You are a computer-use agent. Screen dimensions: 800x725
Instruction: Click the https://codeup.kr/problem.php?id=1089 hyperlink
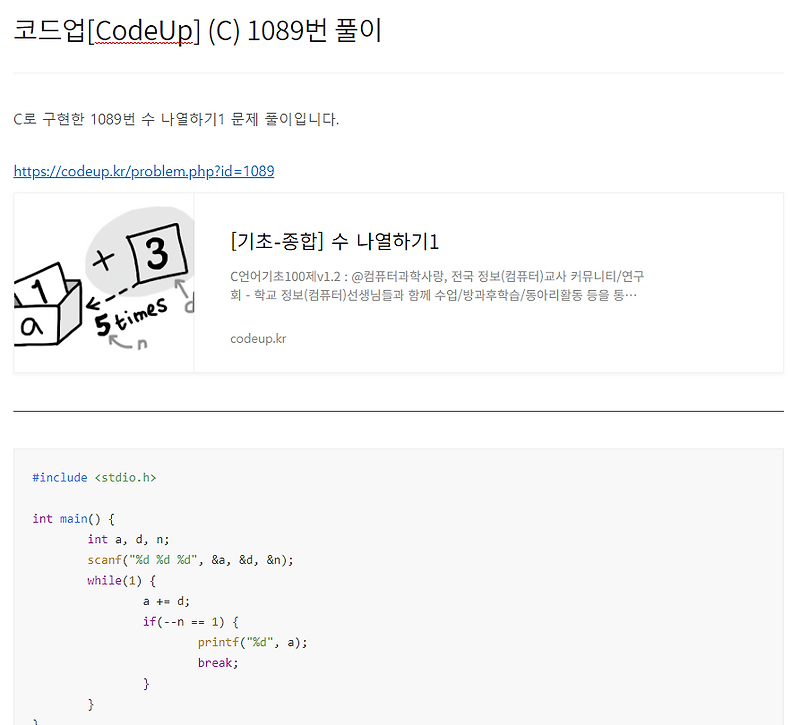(x=143, y=171)
